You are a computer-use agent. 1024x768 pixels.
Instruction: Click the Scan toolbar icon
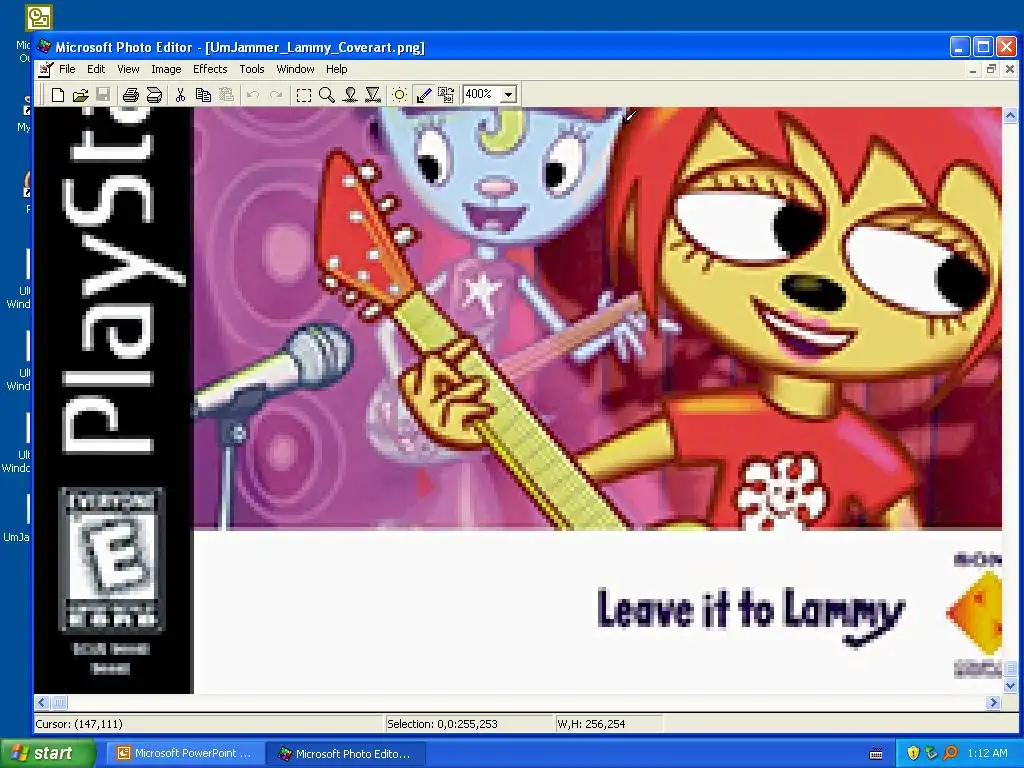[154, 95]
